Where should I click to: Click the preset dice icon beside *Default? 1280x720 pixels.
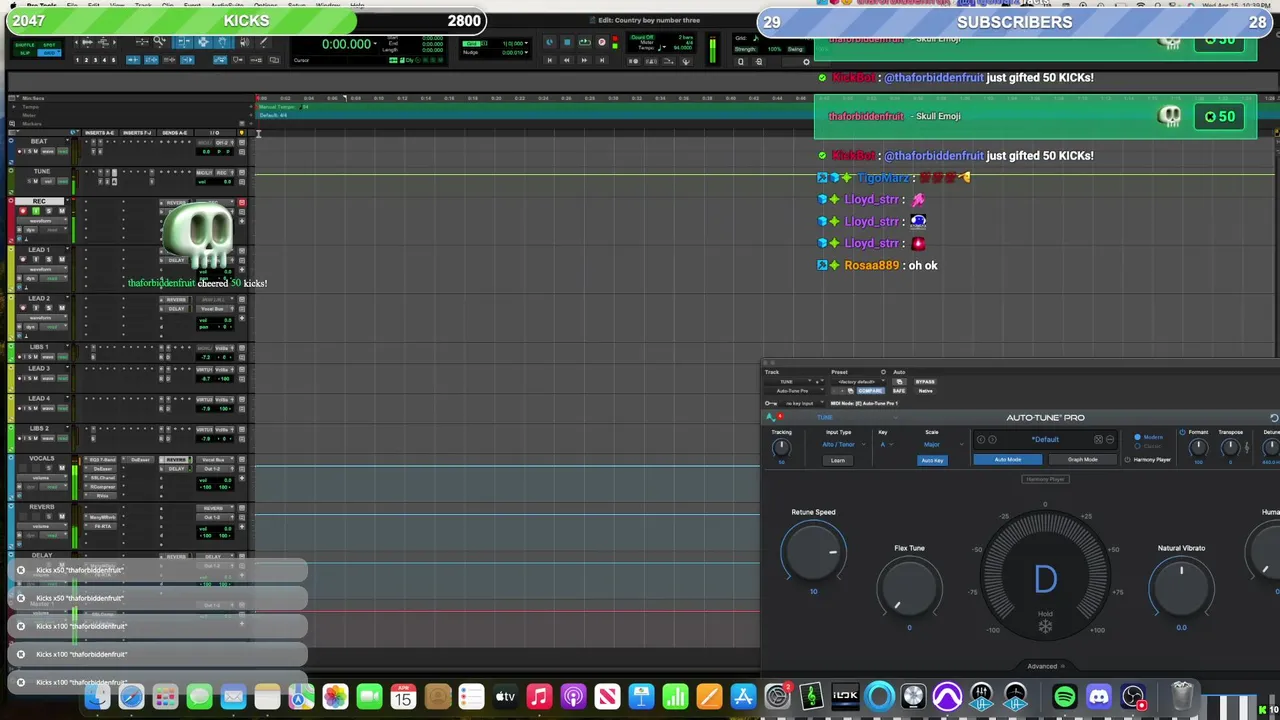[1098, 439]
